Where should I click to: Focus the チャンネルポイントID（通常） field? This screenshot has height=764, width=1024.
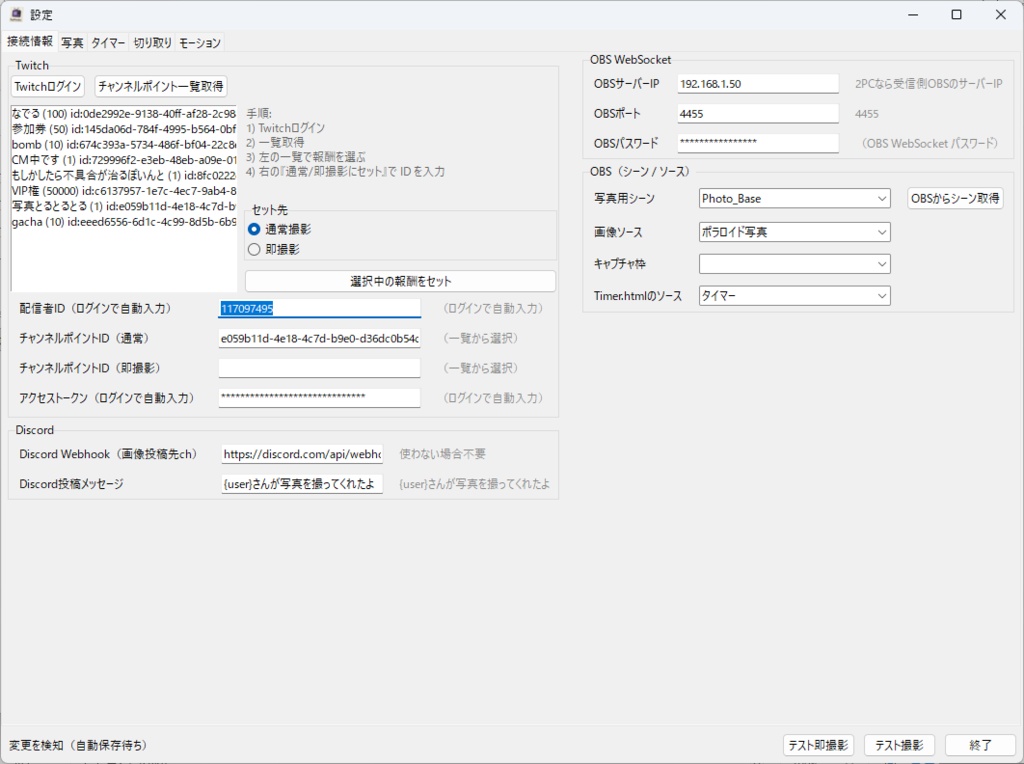319,338
